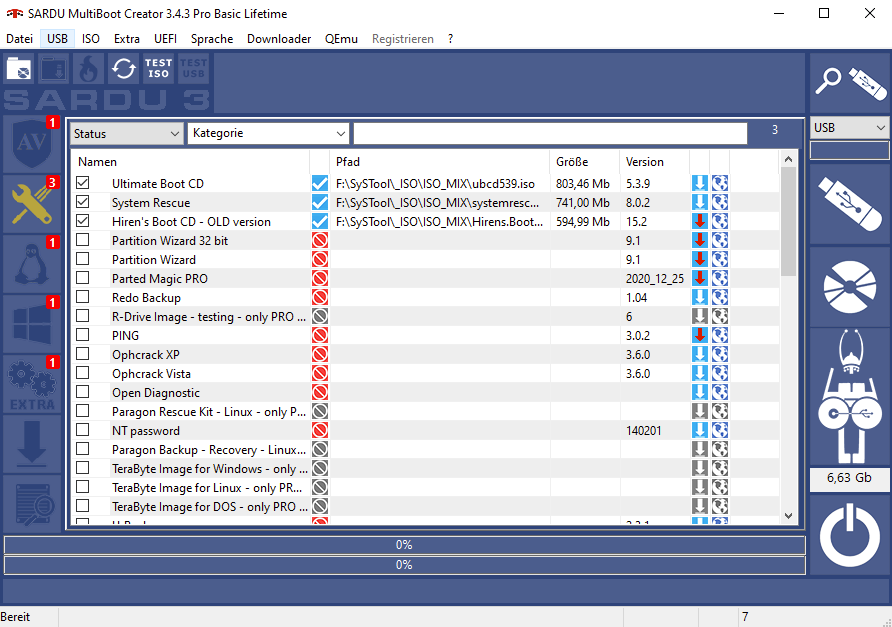Uncheck Ultimate Boot CD
Image resolution: width=892 pixels, height=627 pixels.
[82, 183]
